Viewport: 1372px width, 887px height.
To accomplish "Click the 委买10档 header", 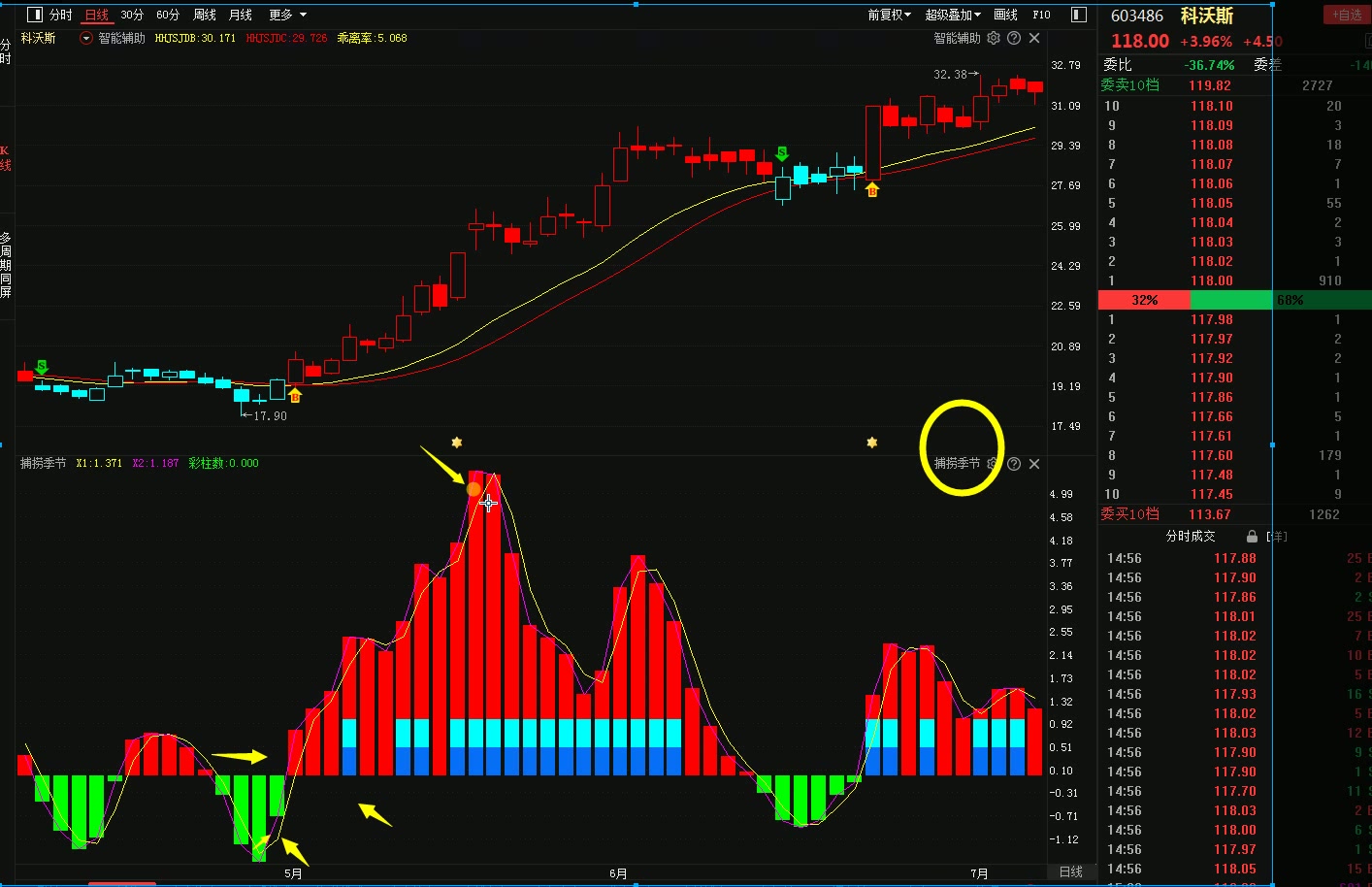I will [x=1129, y=514].
